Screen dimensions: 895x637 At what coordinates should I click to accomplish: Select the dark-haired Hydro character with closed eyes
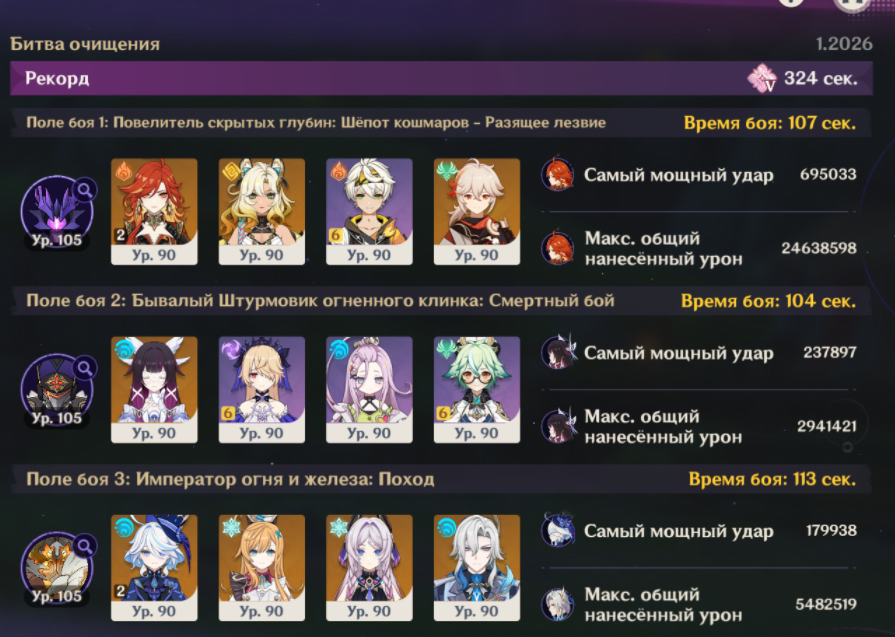pyautogui.click(x=154, y=390)
